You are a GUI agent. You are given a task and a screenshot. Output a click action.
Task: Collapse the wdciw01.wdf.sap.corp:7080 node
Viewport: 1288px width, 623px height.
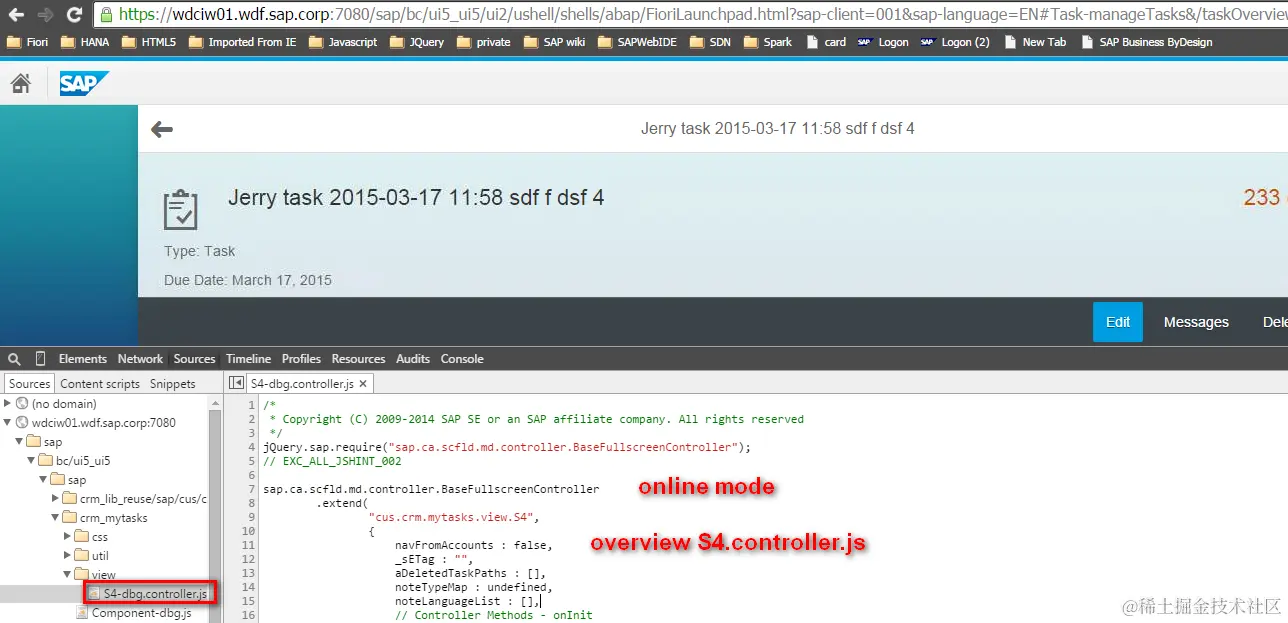click(8, 423)
